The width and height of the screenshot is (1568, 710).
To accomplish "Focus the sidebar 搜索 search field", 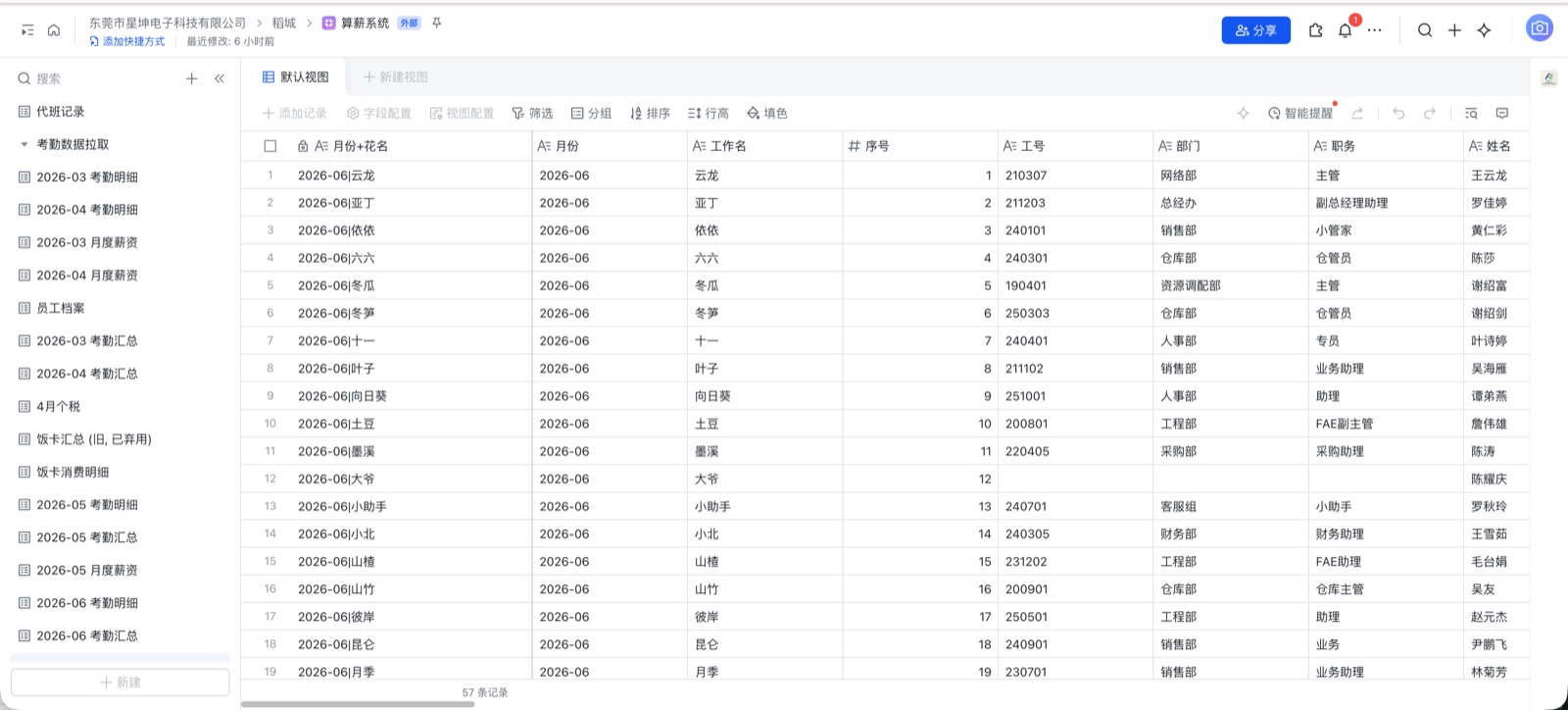I will pos(98,78).
